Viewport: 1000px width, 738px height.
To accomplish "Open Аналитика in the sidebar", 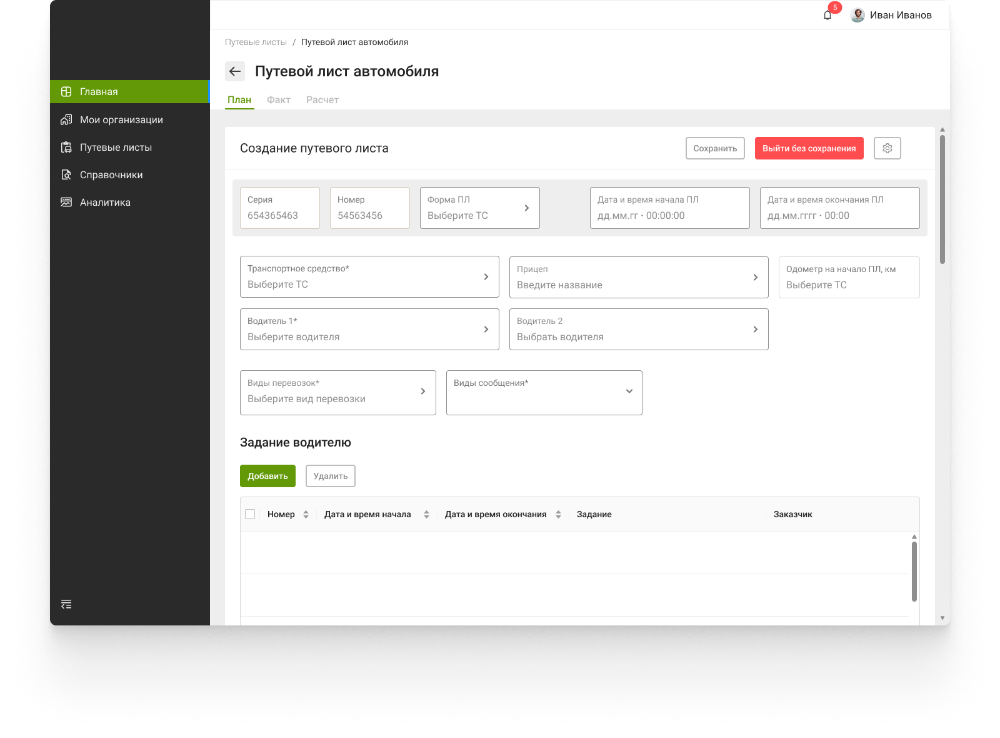I will (129, 202).
